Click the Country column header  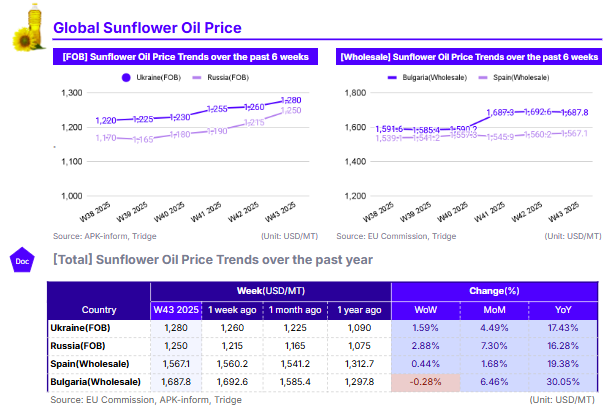coord(97,308)
